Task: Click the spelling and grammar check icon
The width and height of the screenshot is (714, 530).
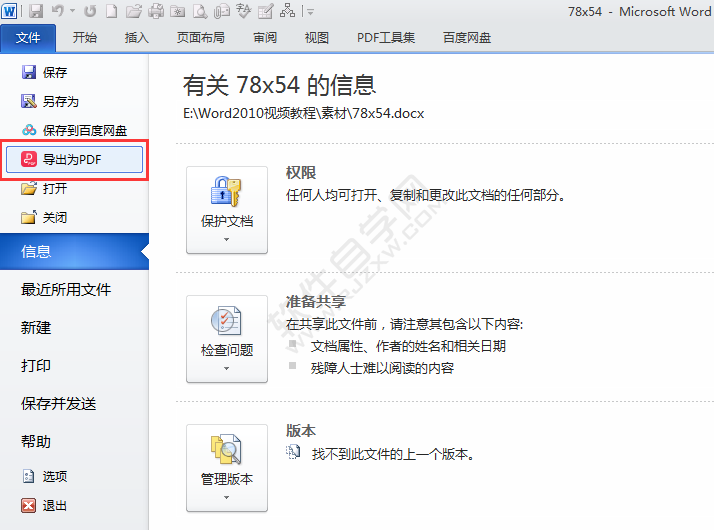Action: click(244, 11)
